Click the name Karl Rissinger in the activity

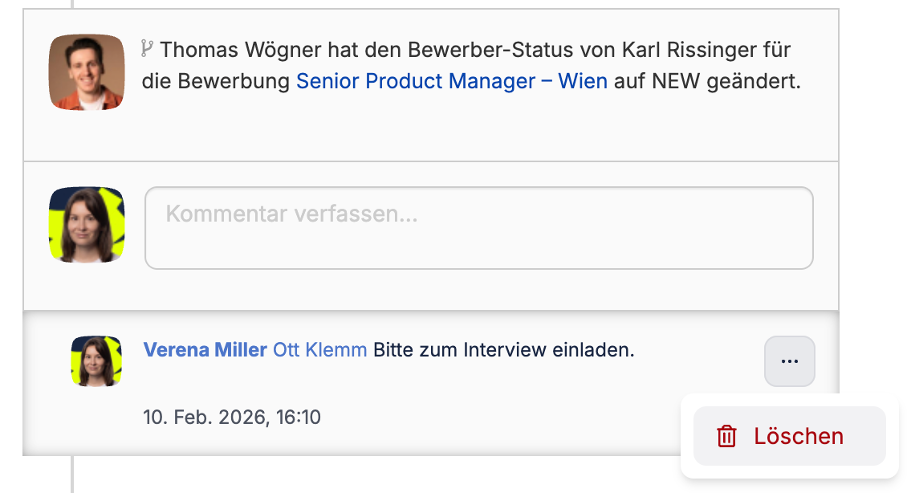(x=677, y=49)
